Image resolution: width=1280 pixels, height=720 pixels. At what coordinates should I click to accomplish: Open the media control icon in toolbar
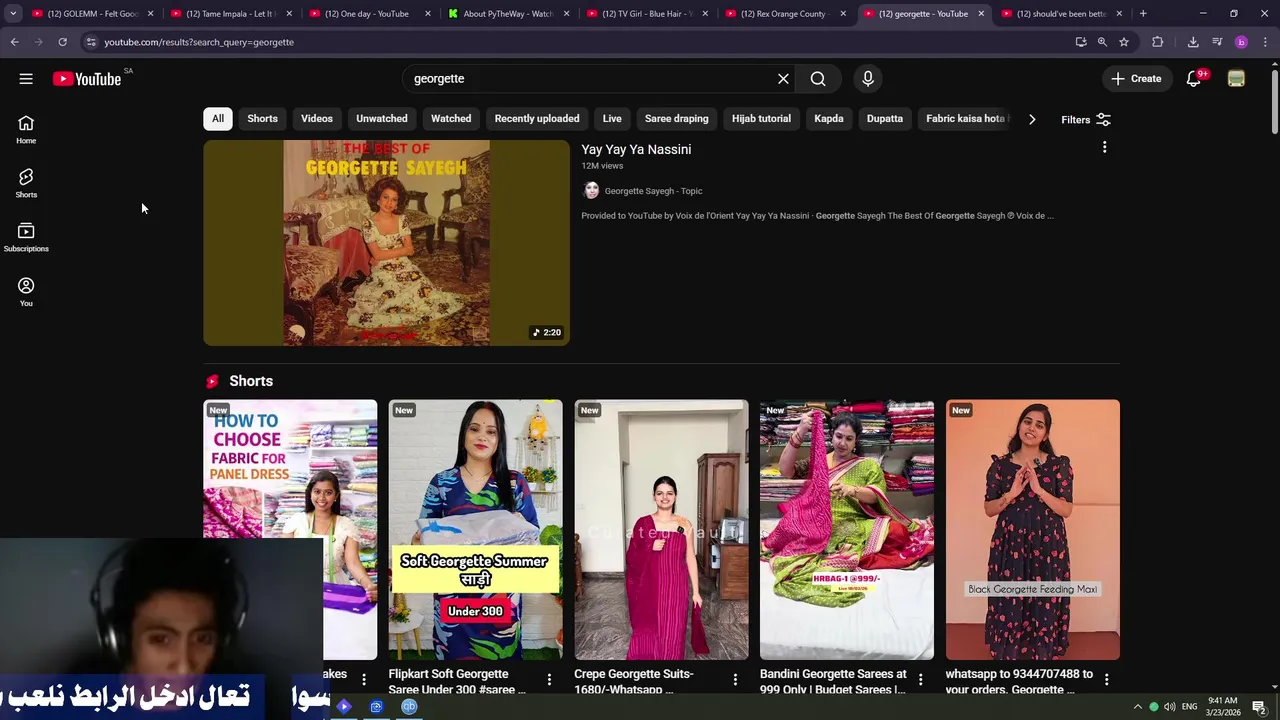(x=1217, y=42)
